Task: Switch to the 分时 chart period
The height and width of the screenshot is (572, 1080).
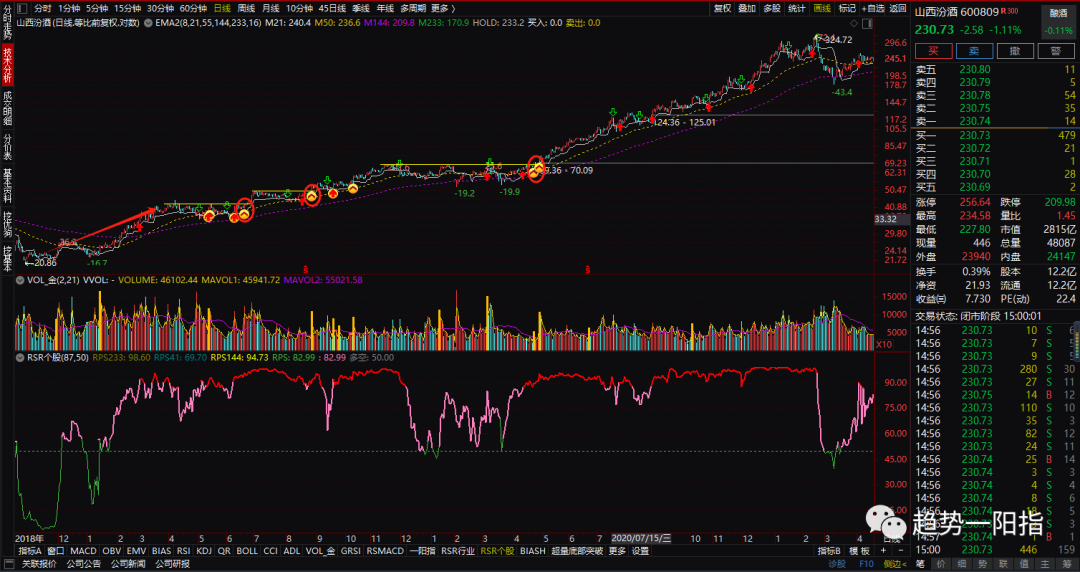Action: pos(43,8)
